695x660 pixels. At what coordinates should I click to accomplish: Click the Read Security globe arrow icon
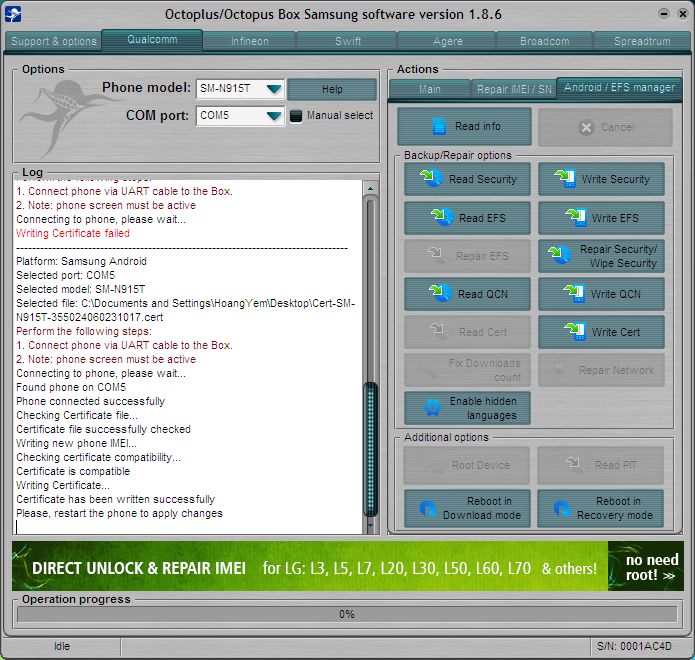(431, 178)
